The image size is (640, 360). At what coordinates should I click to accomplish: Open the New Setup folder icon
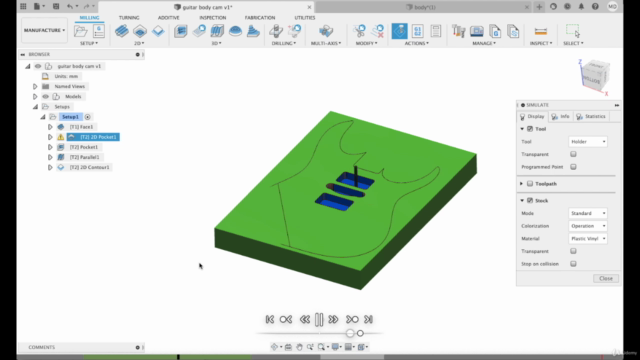coord(80,31)
